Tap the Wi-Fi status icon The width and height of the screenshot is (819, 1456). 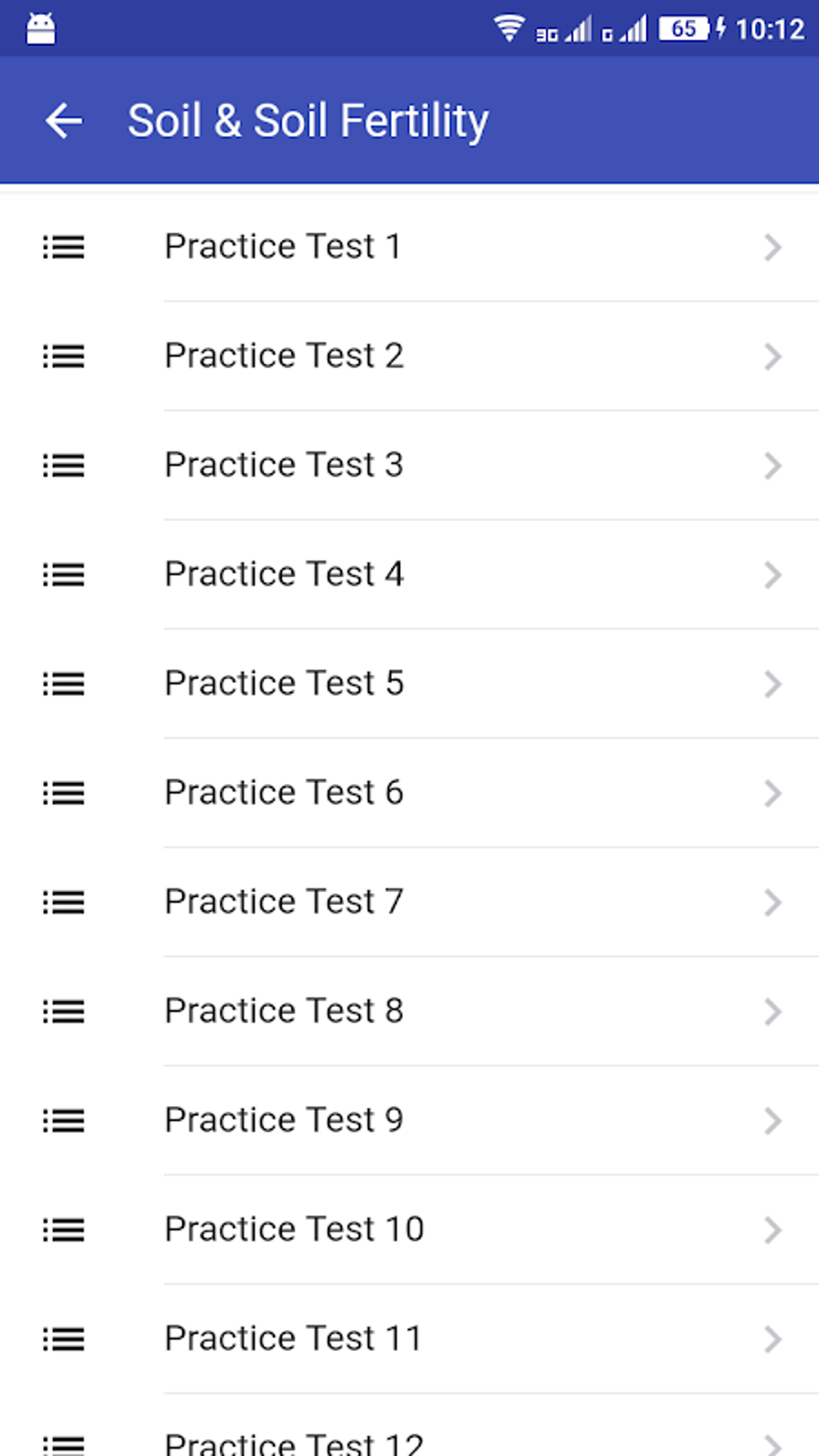(508, 29)
